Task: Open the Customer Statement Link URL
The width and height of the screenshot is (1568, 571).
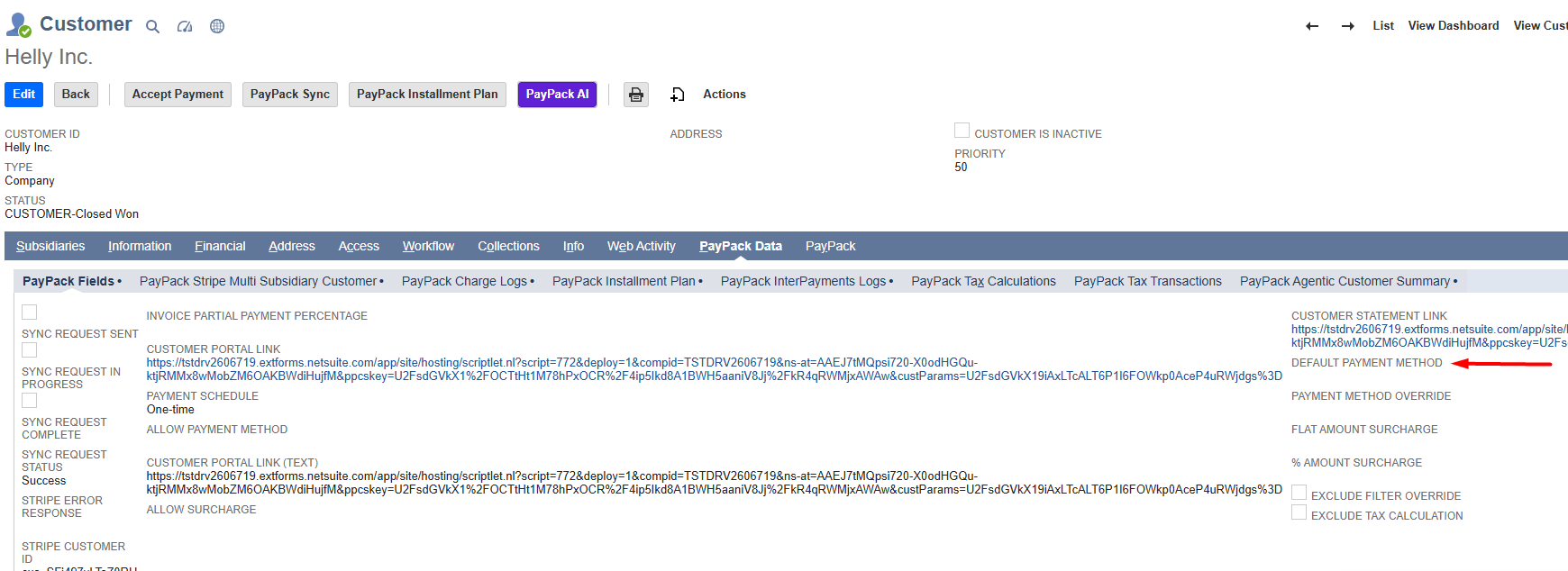Action: 1429,336
